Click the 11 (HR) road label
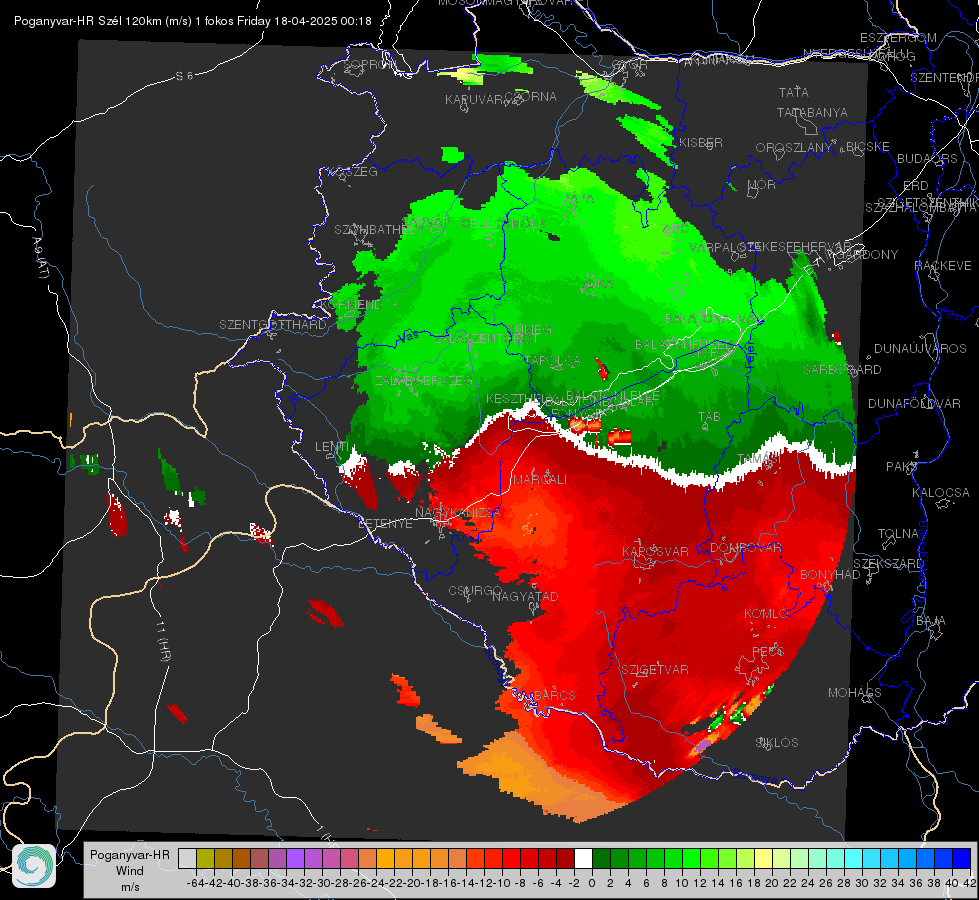The height and width of the screenshot is (900, 979). click(162, 642)
